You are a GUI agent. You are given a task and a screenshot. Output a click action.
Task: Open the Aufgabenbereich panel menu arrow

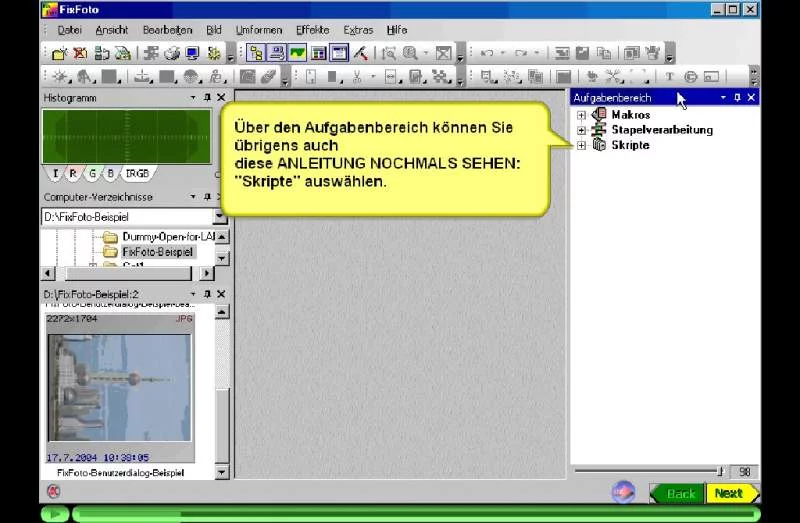[x=723, y=97]
